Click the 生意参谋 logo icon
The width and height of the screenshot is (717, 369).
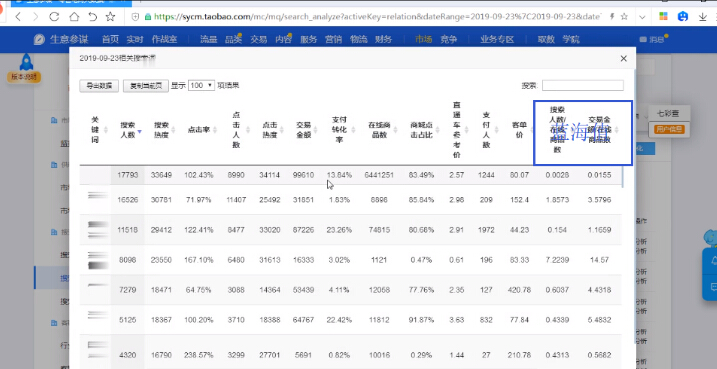[x=39, y=39]
